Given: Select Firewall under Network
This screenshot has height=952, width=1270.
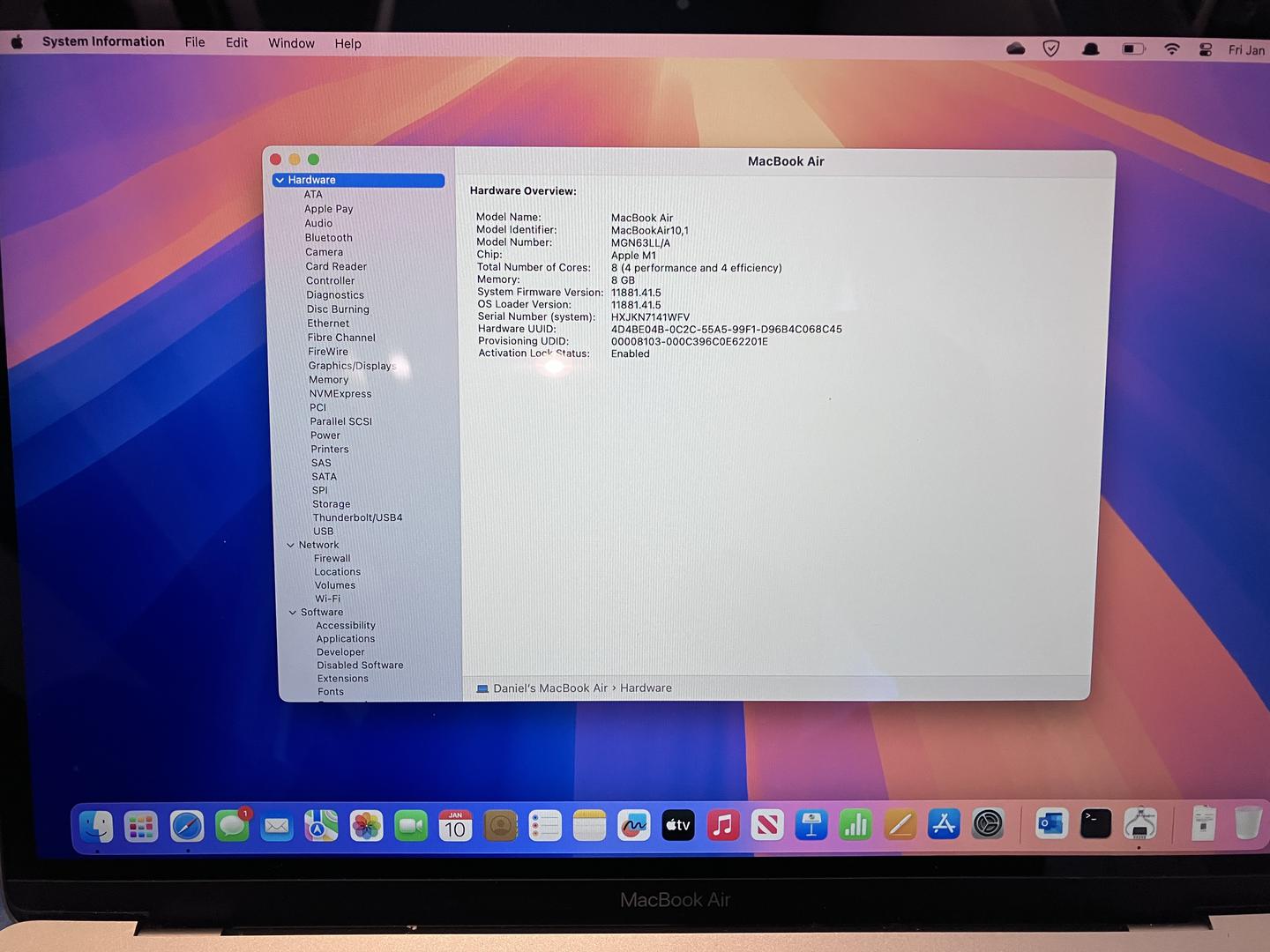Looking at the screenshot, I should pos(332,558).
